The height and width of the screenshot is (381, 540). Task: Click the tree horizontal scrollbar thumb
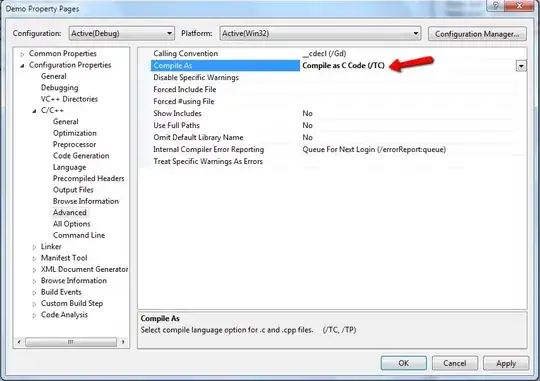[x=71, y=342]
